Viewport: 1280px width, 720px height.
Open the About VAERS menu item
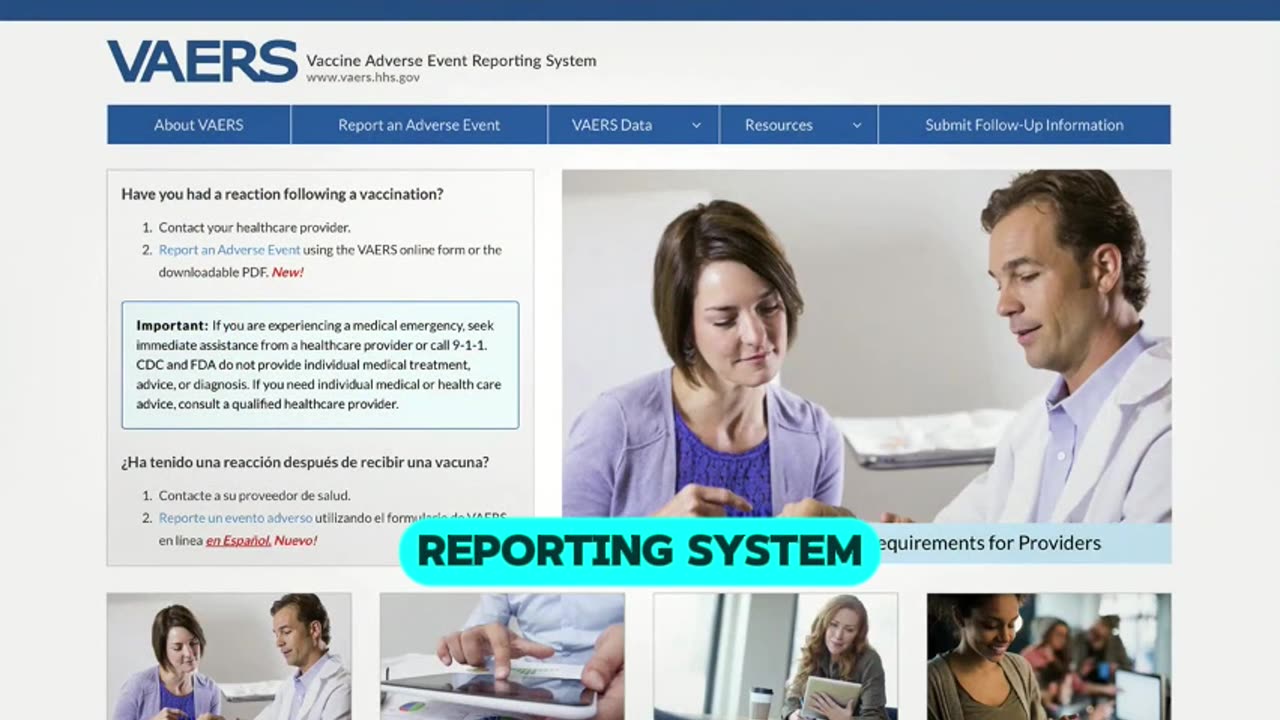[x=199, y=125]
